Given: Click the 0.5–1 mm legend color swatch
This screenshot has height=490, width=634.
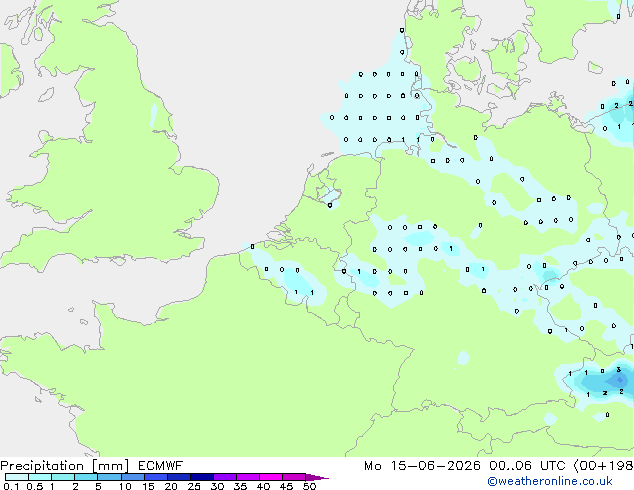Looking at the screenshot, I should [x=40, y=477].
